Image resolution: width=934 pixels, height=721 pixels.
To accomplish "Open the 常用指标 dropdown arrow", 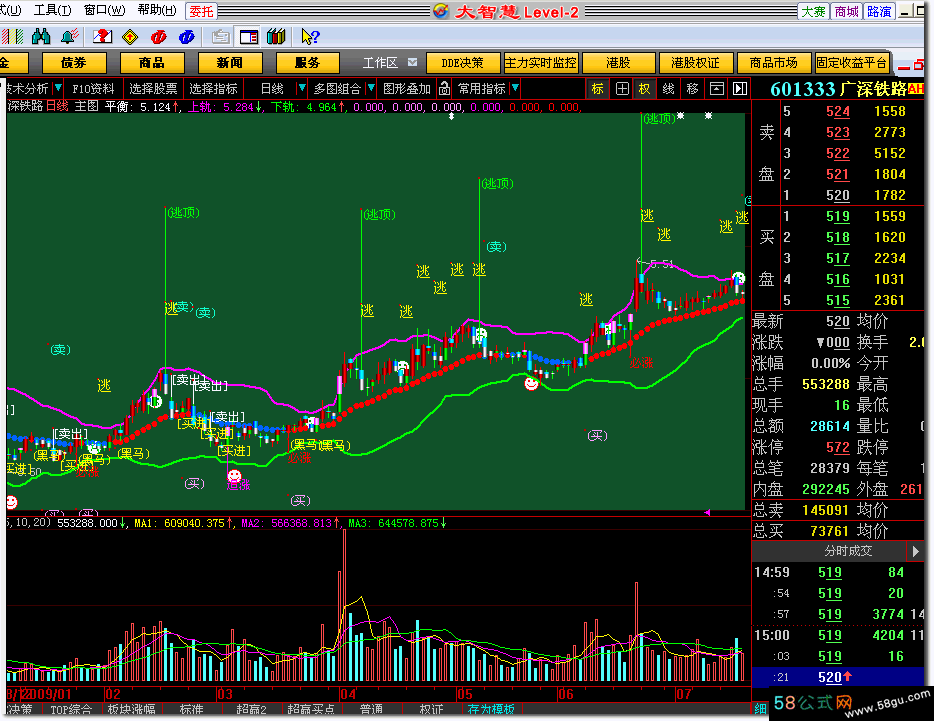I will [515, 88].
